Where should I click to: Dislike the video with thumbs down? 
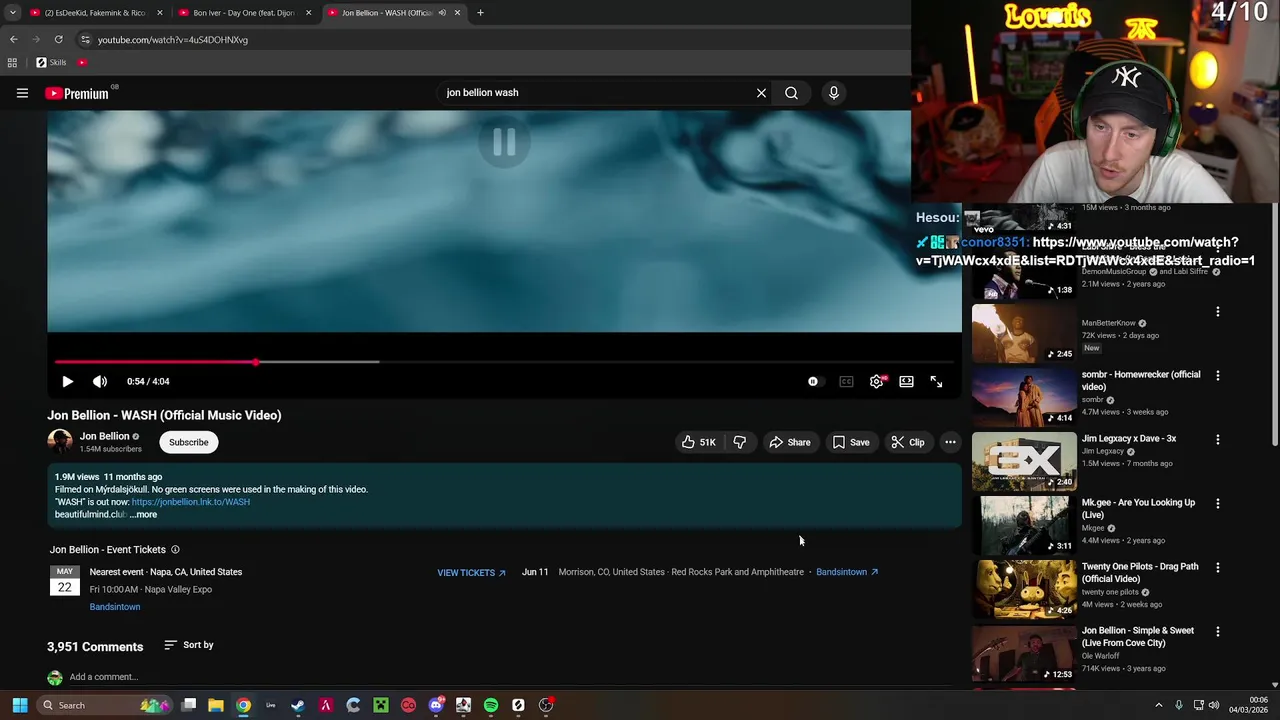point(740,442)
